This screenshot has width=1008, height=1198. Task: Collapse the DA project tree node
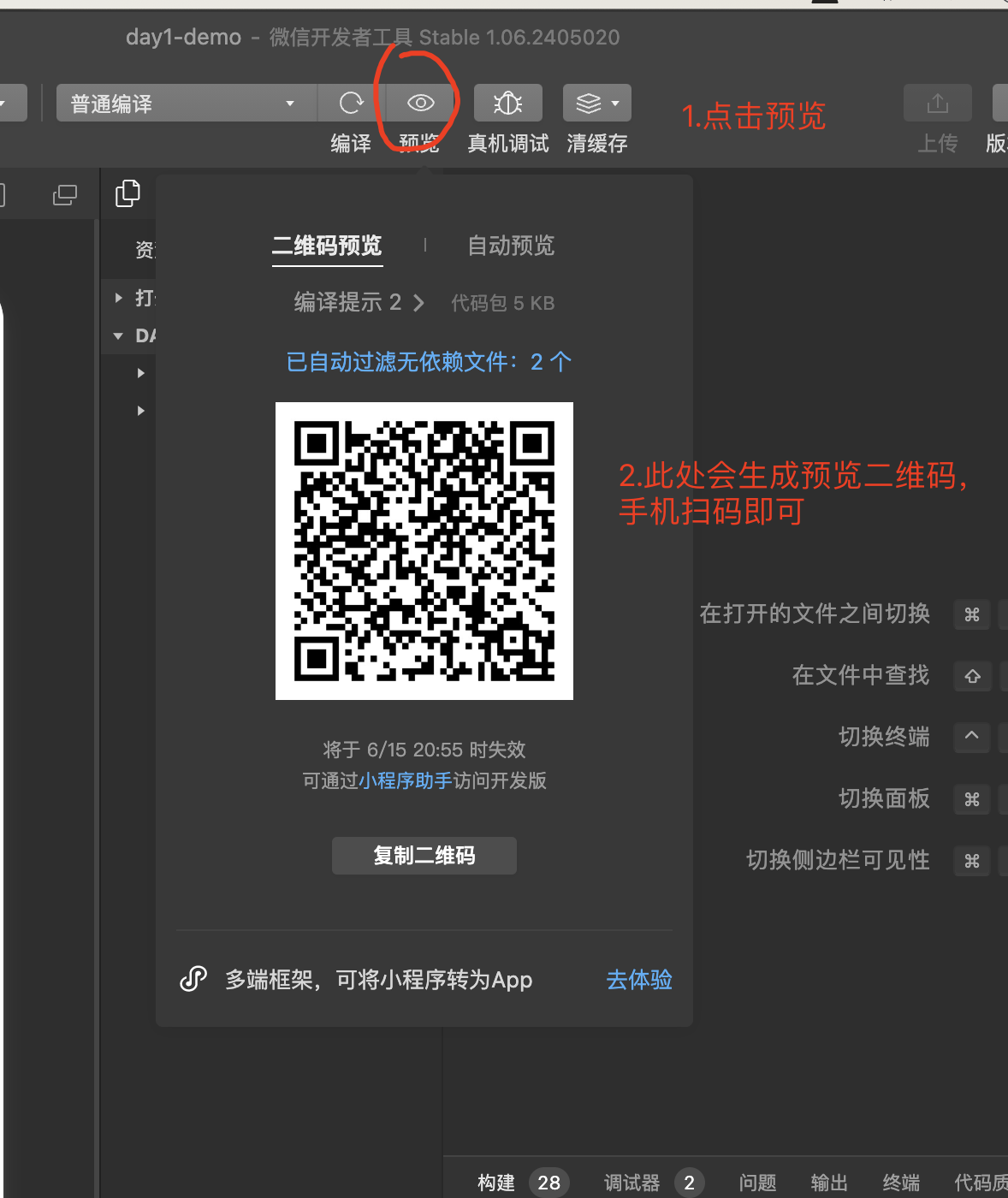pos(118,335)
